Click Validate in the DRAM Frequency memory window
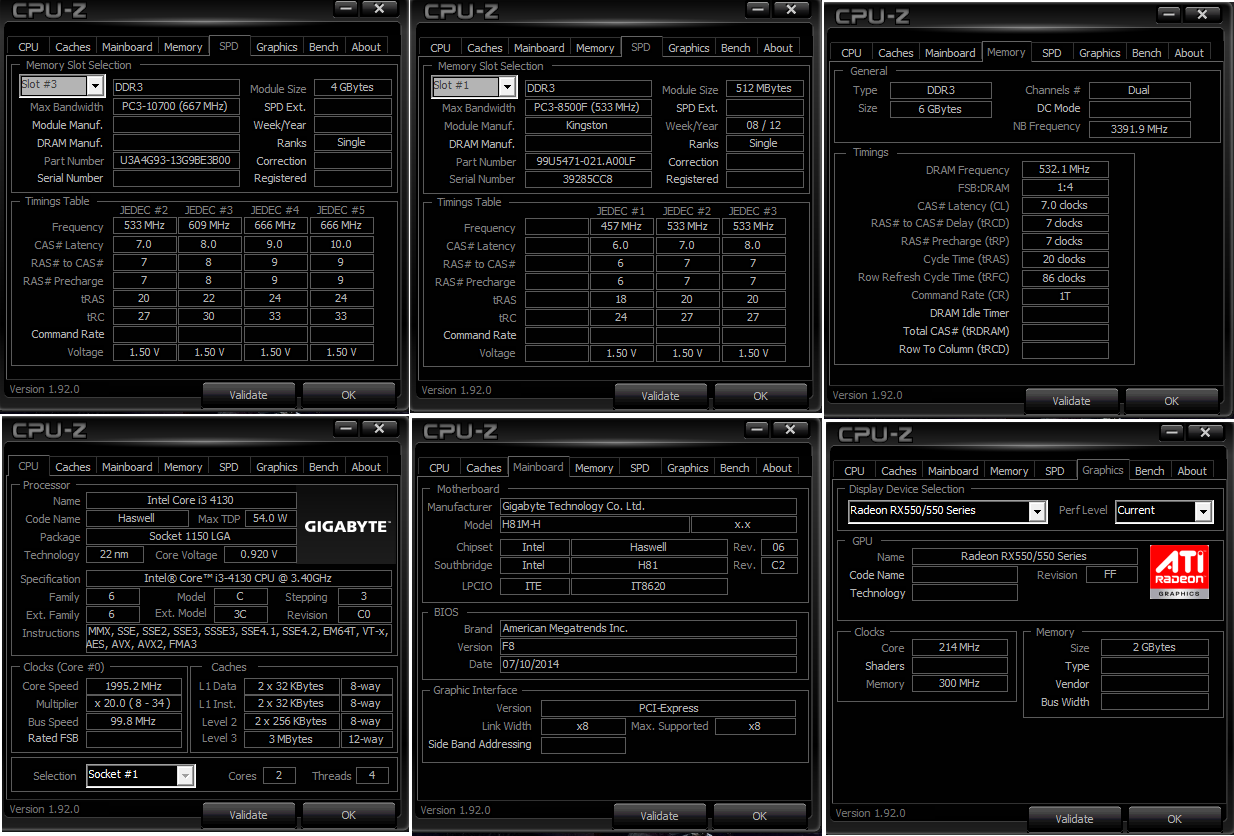1234x836 pixels. (1071, 401)
